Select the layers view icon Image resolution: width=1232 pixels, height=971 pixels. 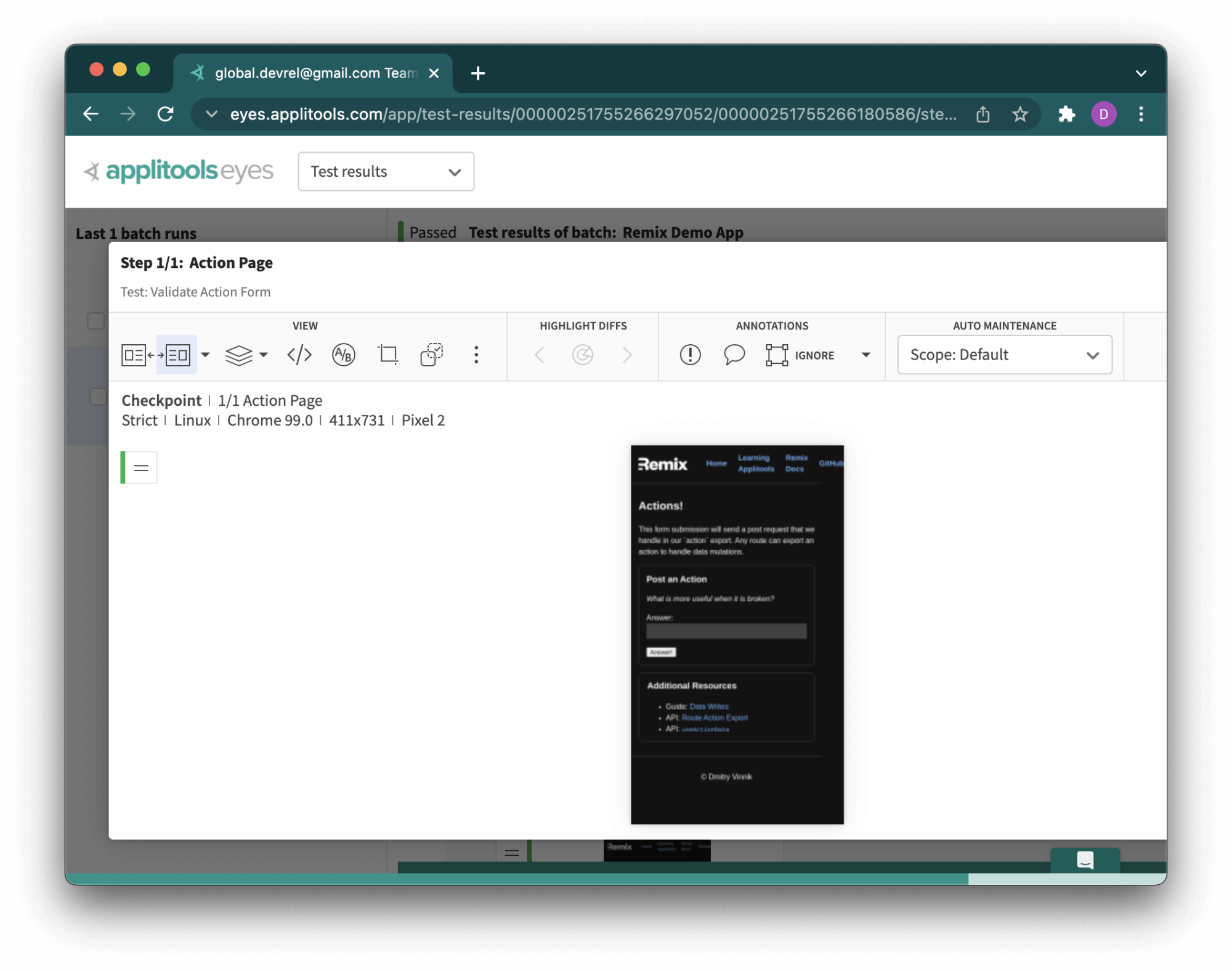point(240,355)
